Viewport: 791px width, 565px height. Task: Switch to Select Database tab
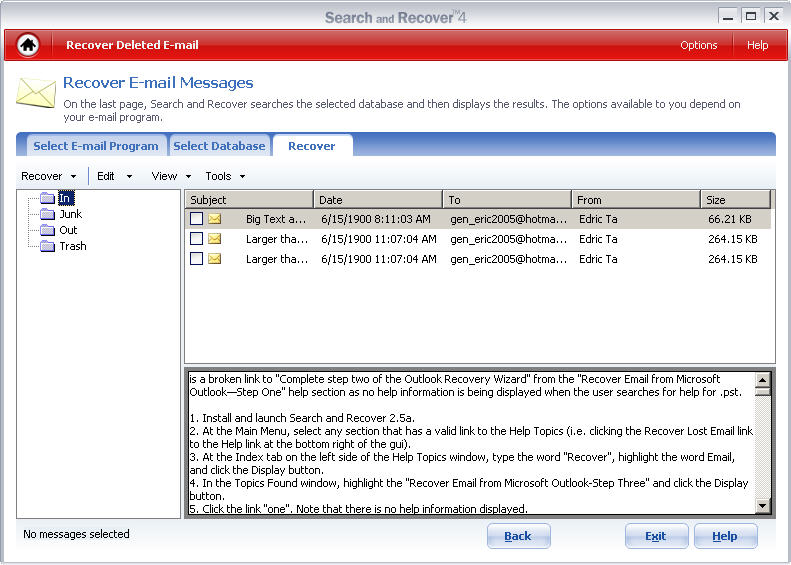point(219,146)
